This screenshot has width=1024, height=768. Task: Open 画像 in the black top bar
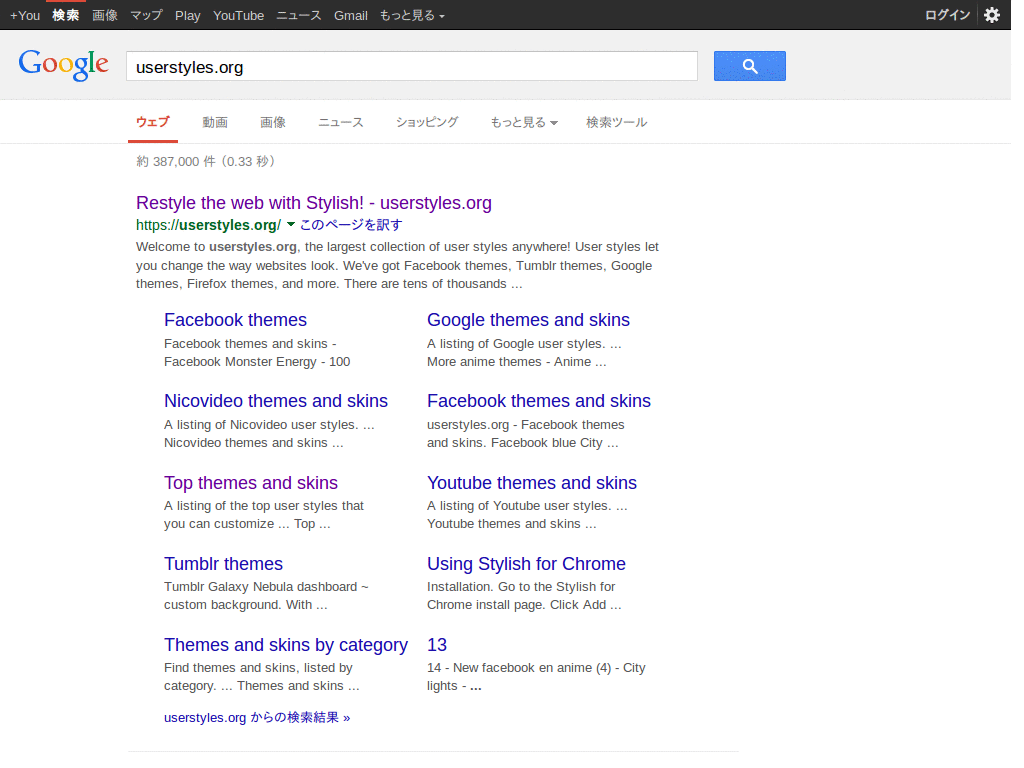(104, 15)
